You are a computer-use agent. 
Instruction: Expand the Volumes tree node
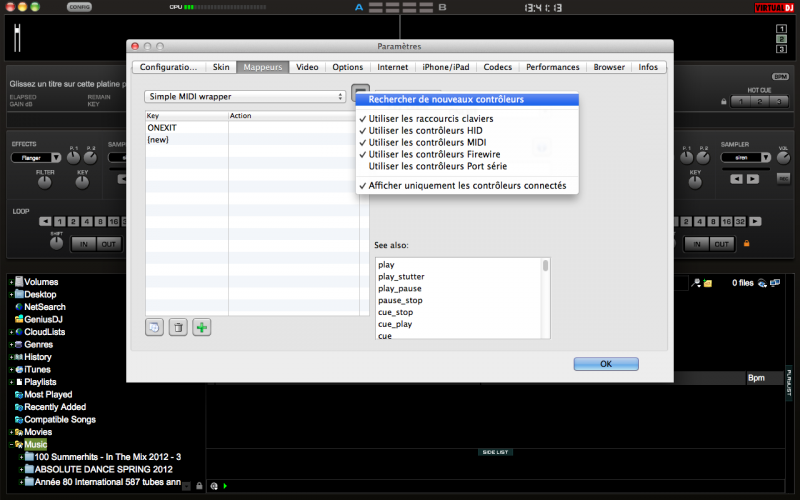tap(10, 283)
